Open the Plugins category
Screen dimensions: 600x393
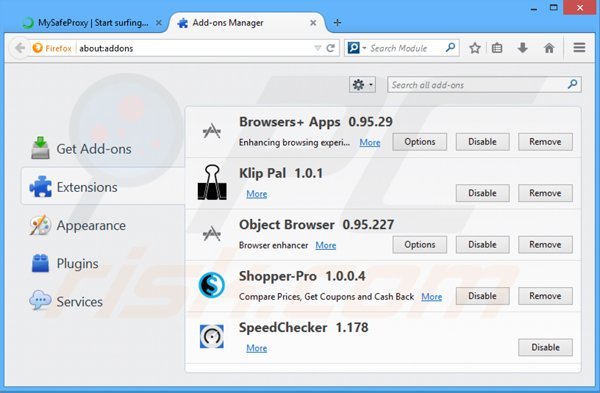[65, 263]
